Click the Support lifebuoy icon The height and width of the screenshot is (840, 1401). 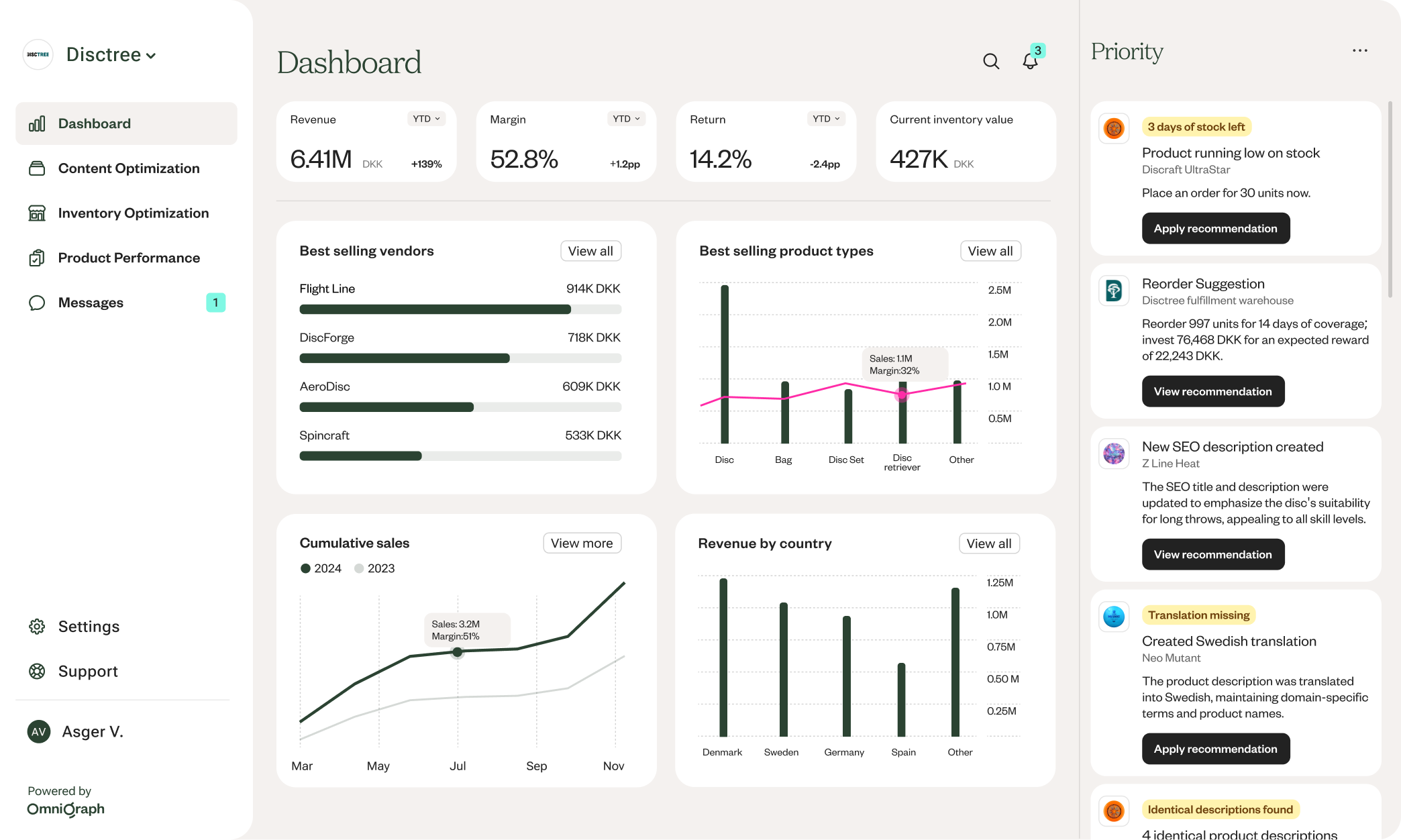[37, 672]
